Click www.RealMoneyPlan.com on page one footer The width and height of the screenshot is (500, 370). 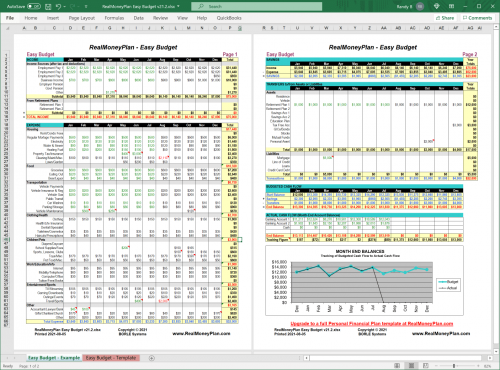click(201, 333)
